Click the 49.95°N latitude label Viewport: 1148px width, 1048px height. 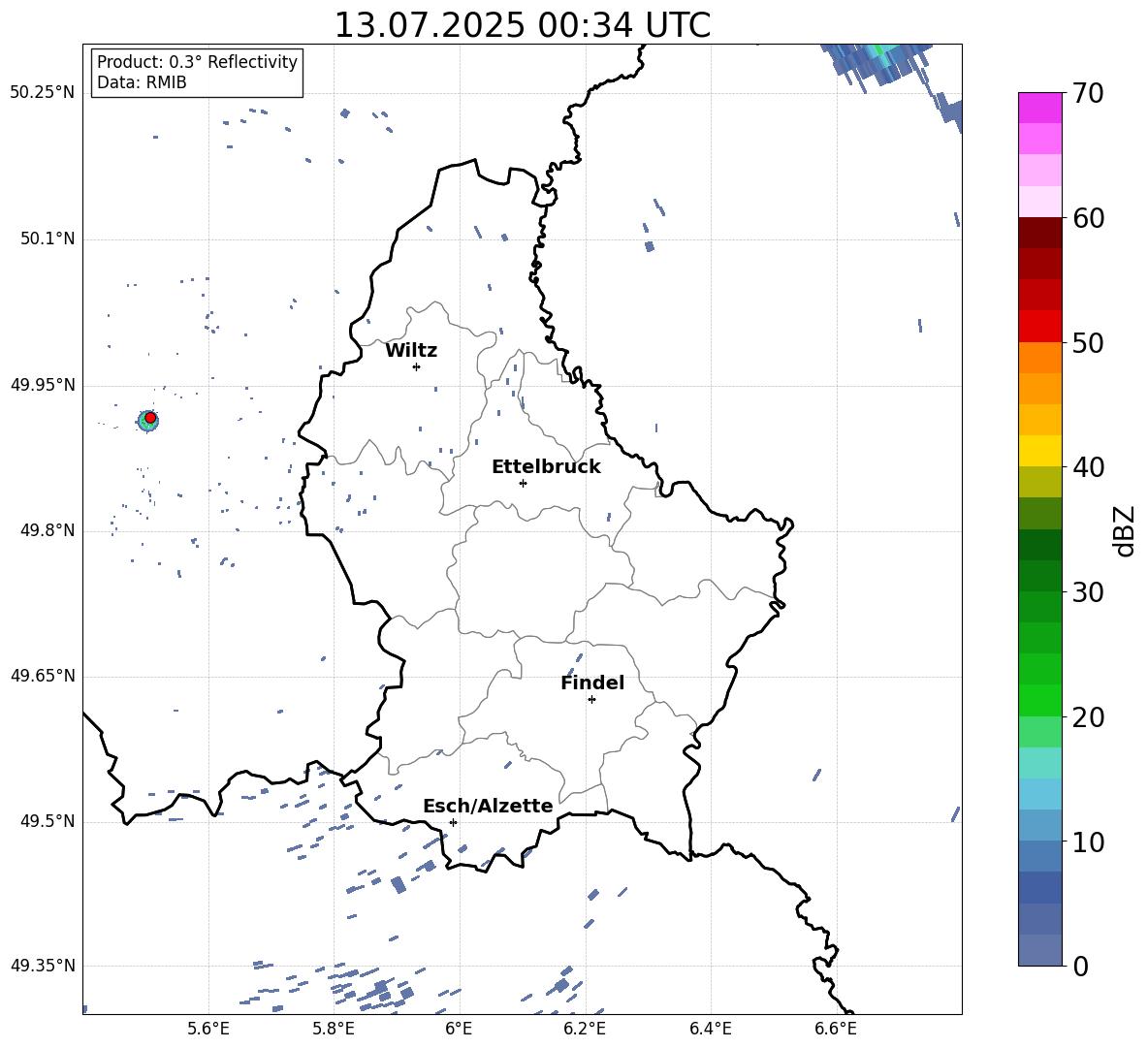pyautogui.click(x=43, y=385)
